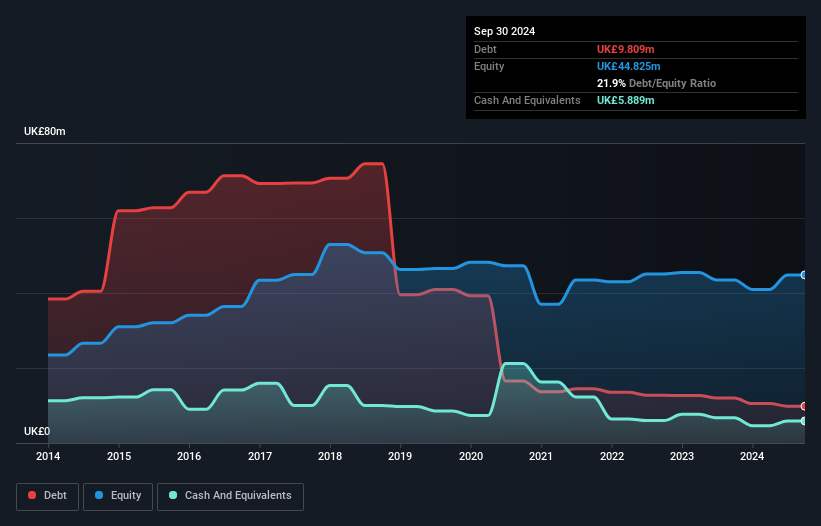Click the 2017 x-axis label
The image size is (821, 526).
pyautogui.click(x=260, y=456)
